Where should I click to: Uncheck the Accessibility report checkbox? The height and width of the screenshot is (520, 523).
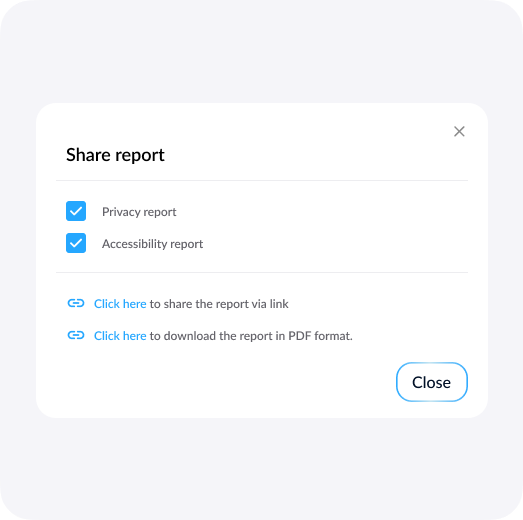click(x=76, y=243)
